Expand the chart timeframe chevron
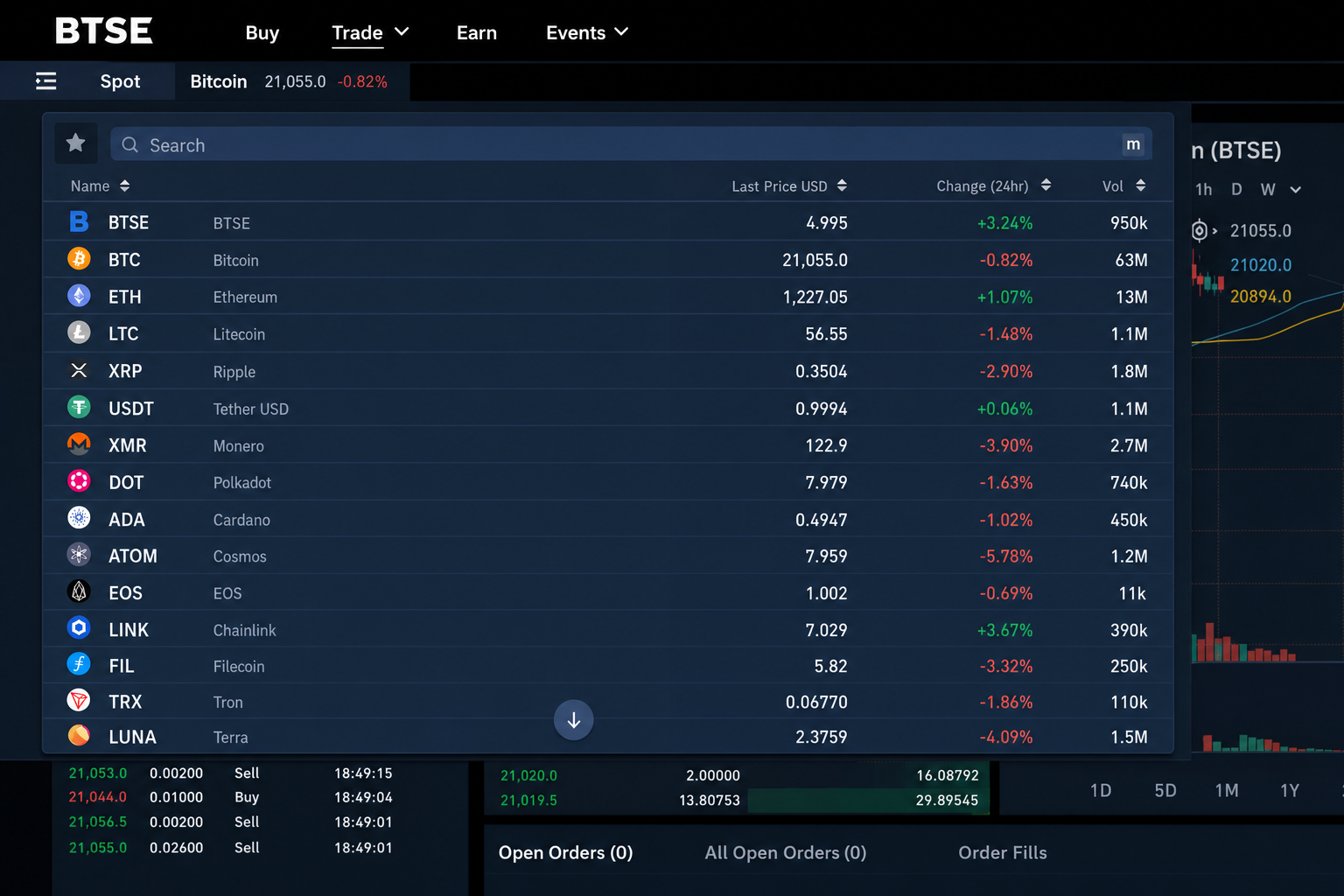Viewport: 1344px width, 896px height. (1296, 190)
